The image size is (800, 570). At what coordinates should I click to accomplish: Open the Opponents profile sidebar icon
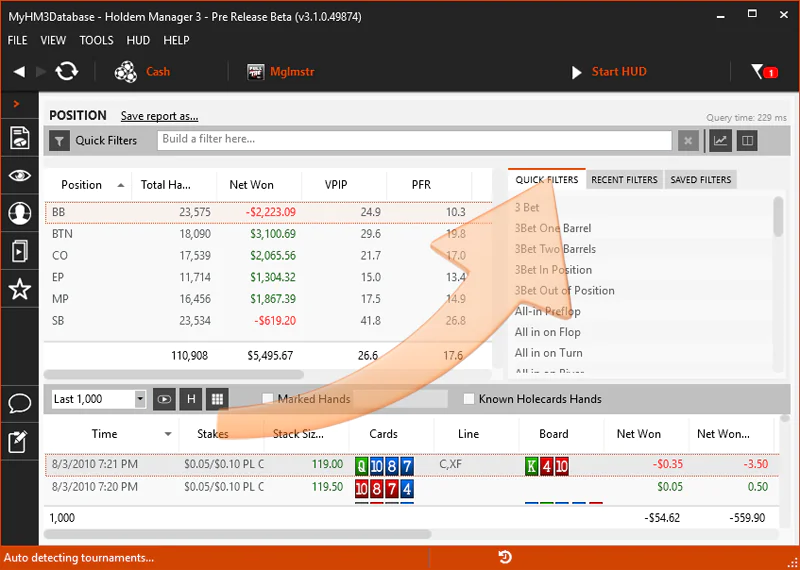click(19, 213)
